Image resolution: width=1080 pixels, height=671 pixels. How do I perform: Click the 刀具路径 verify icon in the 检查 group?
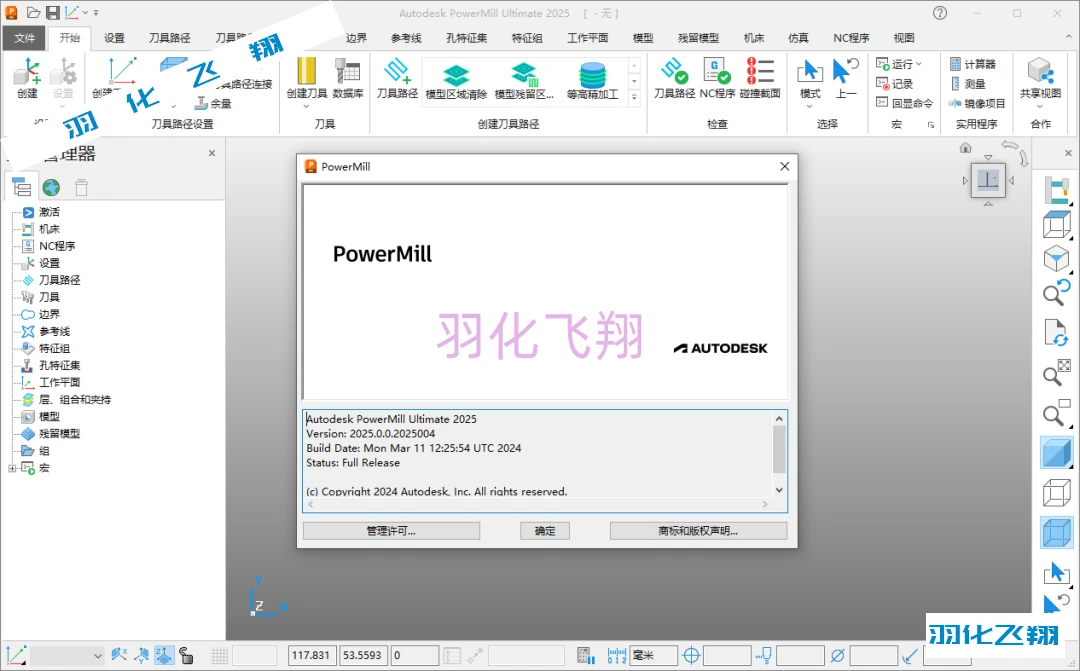click(674, 71)
